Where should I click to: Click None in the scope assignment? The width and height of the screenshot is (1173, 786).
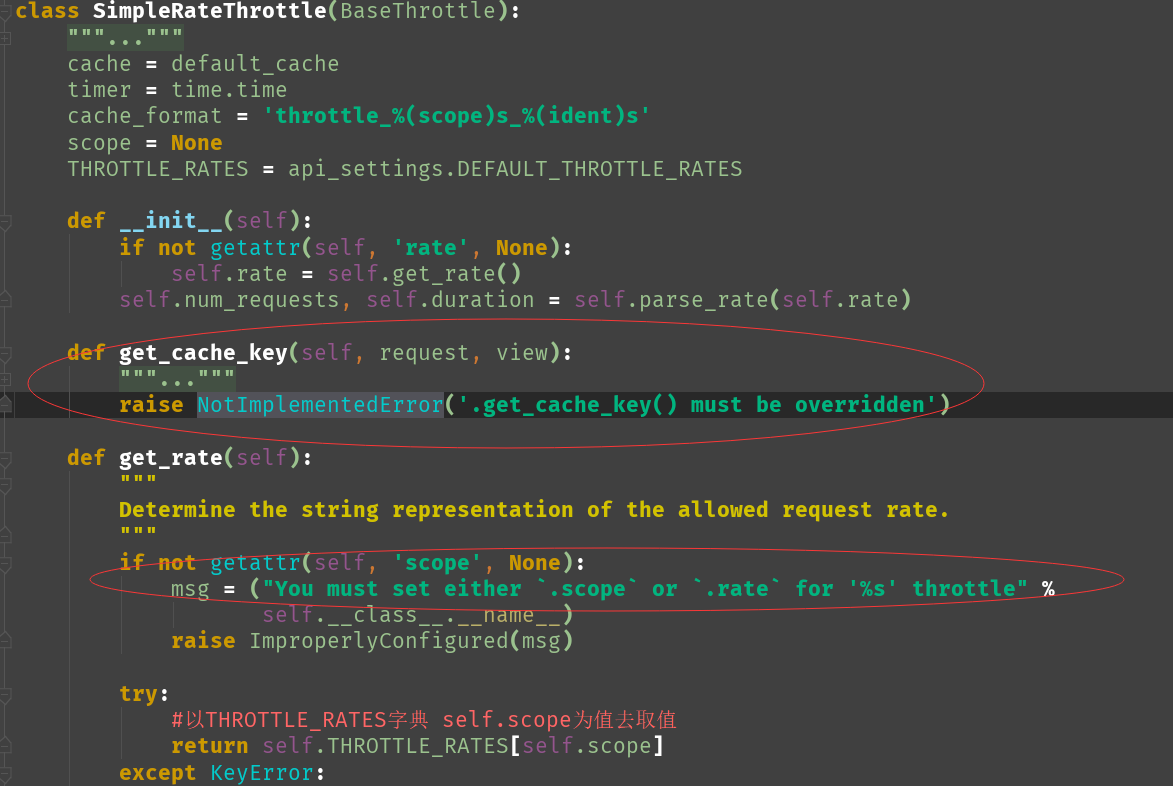pos(196,143)
